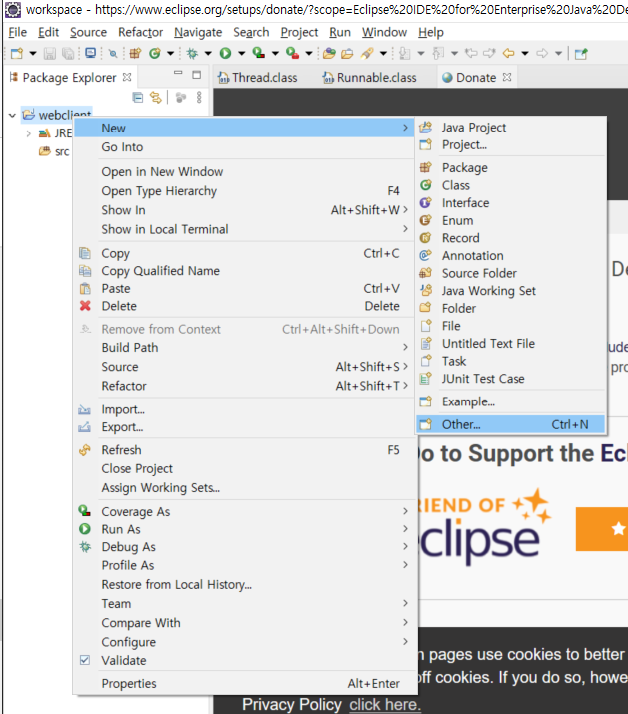The width and height of the screenshot is (628, 714).
Task: Click Properties in the context menu
Action: 245,683
